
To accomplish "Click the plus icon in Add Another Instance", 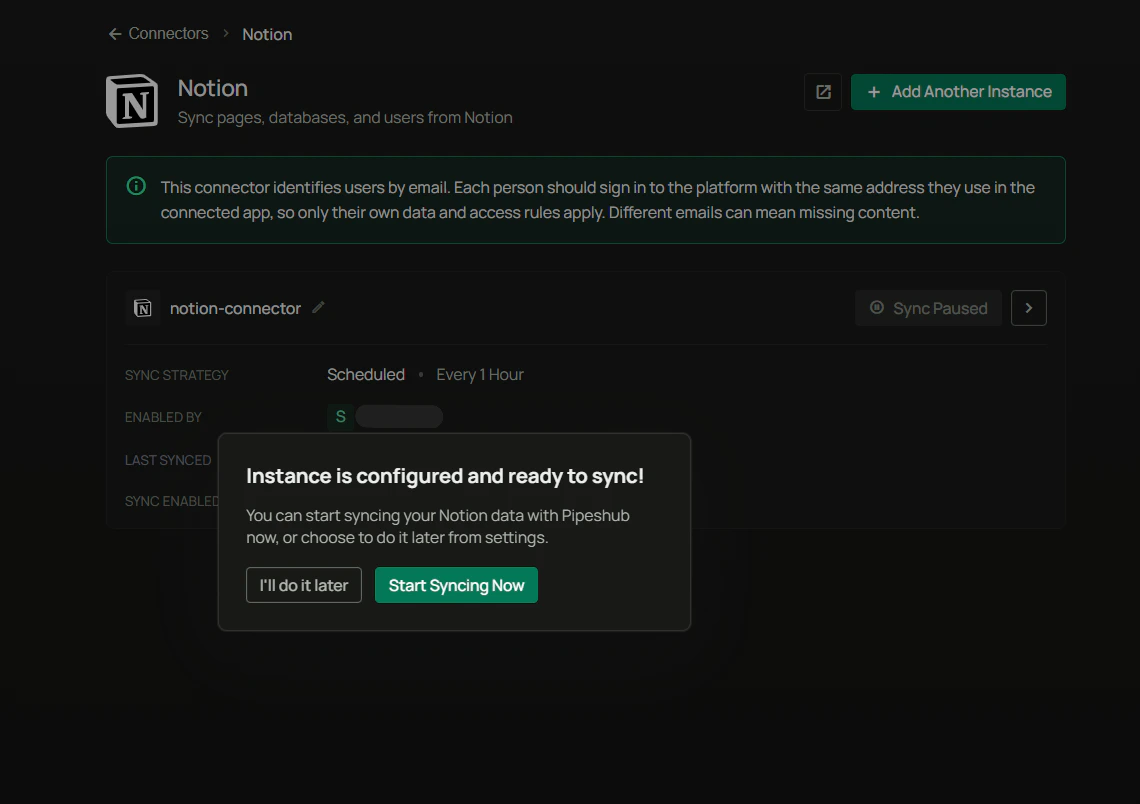I will (x=874, y=92).
